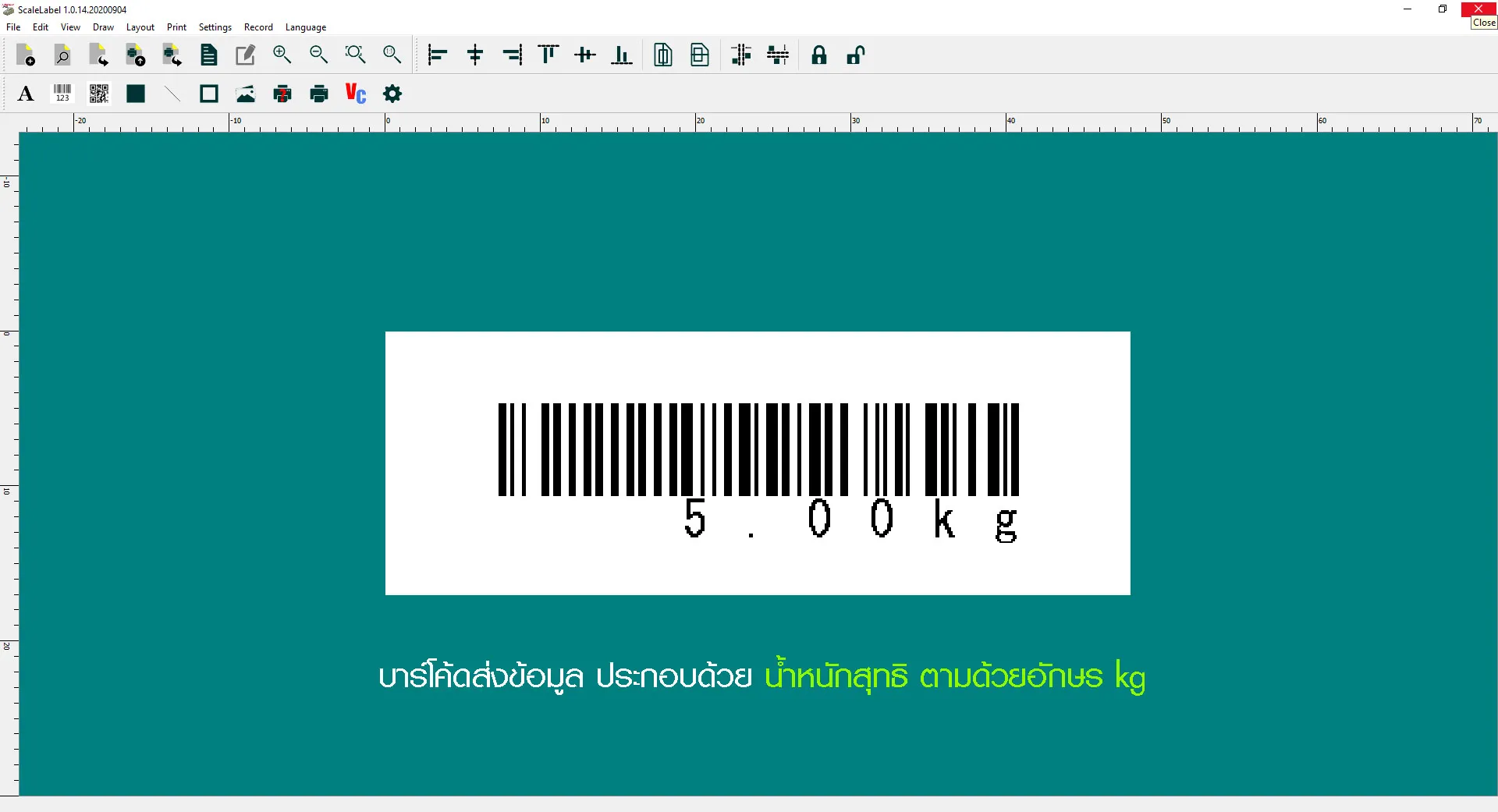The height and width of the screenshot is (812, 1498).
Task: Choose the diagonal line drawing tool
Action: tap(172, 94)
